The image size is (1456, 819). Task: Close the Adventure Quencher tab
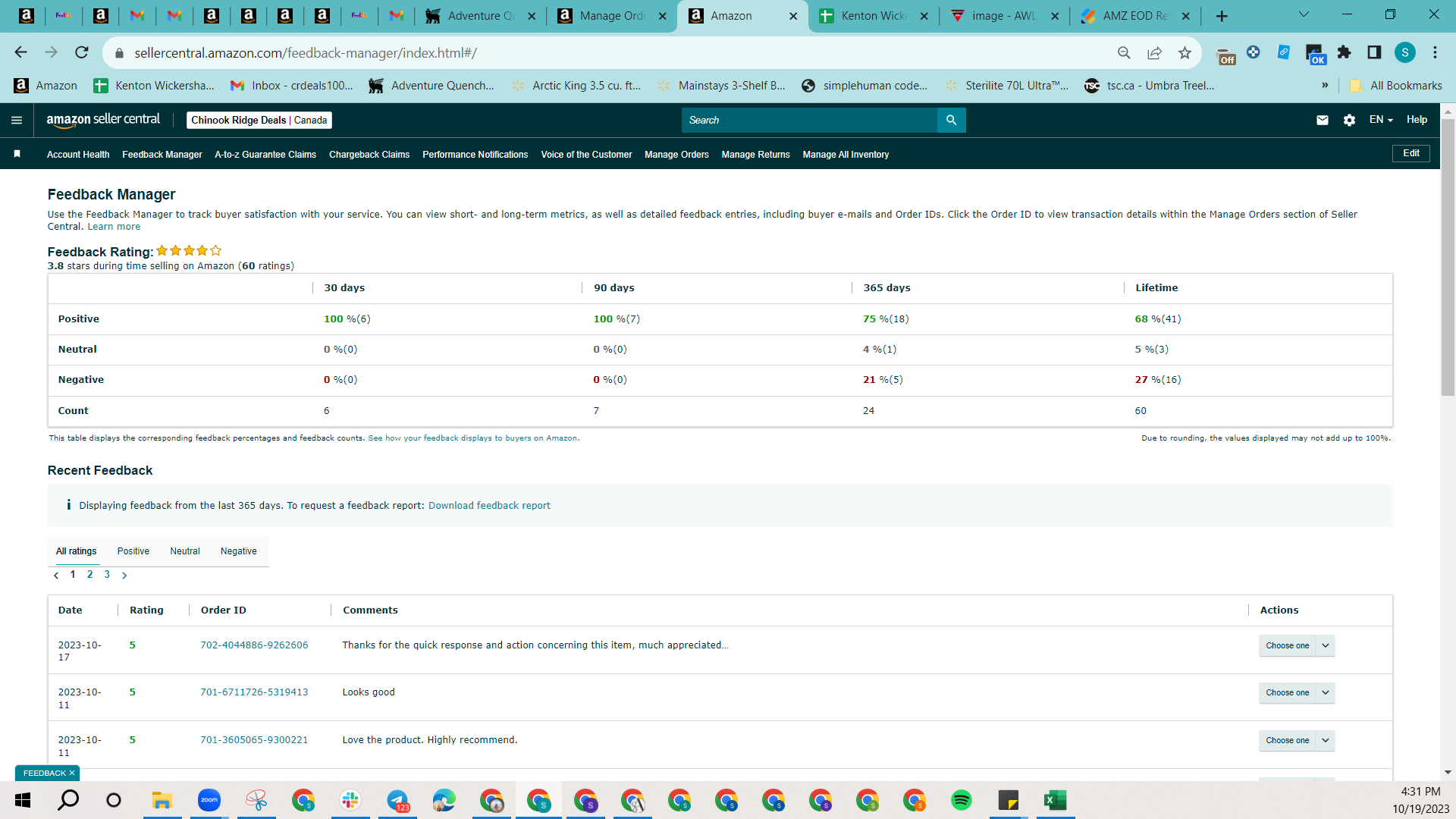531,16
